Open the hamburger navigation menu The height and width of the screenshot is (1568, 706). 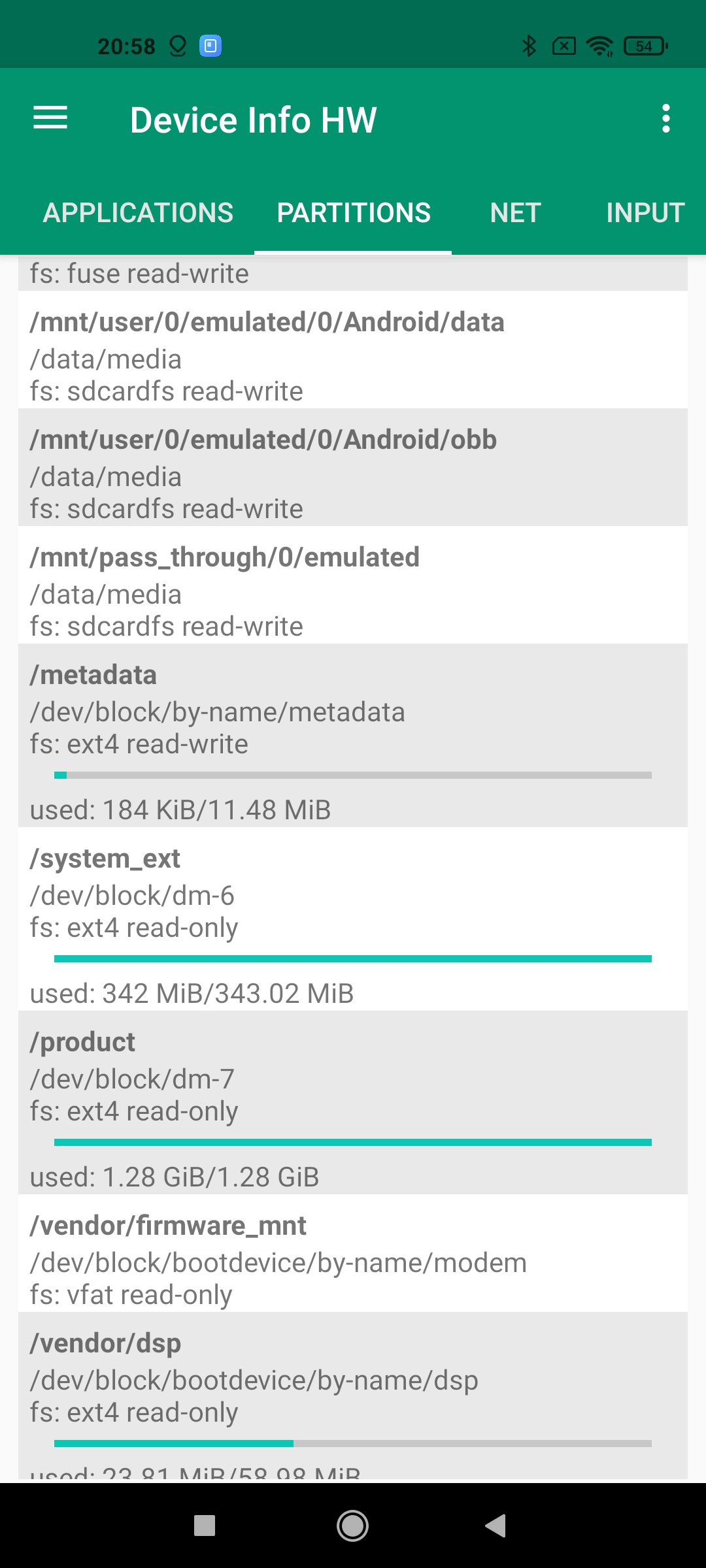pyautogui.click(x=50, y=118)
